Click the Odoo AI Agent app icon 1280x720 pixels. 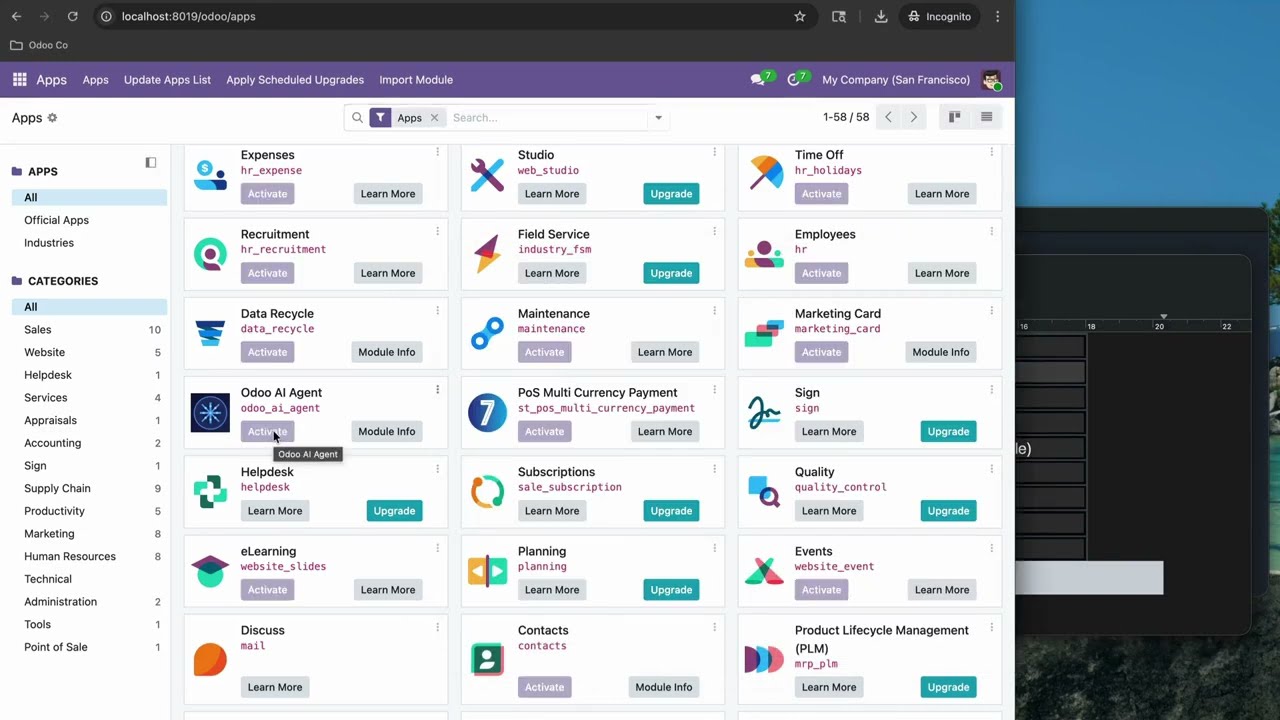(x=210, y=412)
